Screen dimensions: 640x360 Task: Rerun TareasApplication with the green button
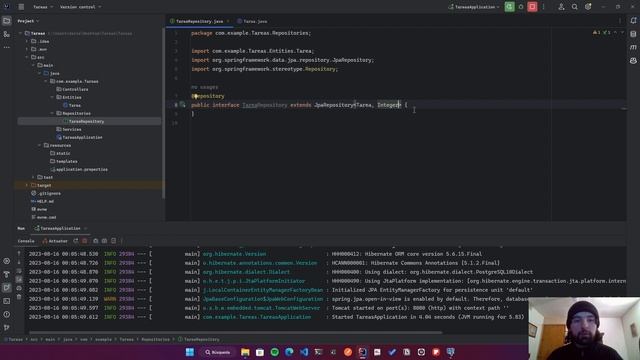509,7
